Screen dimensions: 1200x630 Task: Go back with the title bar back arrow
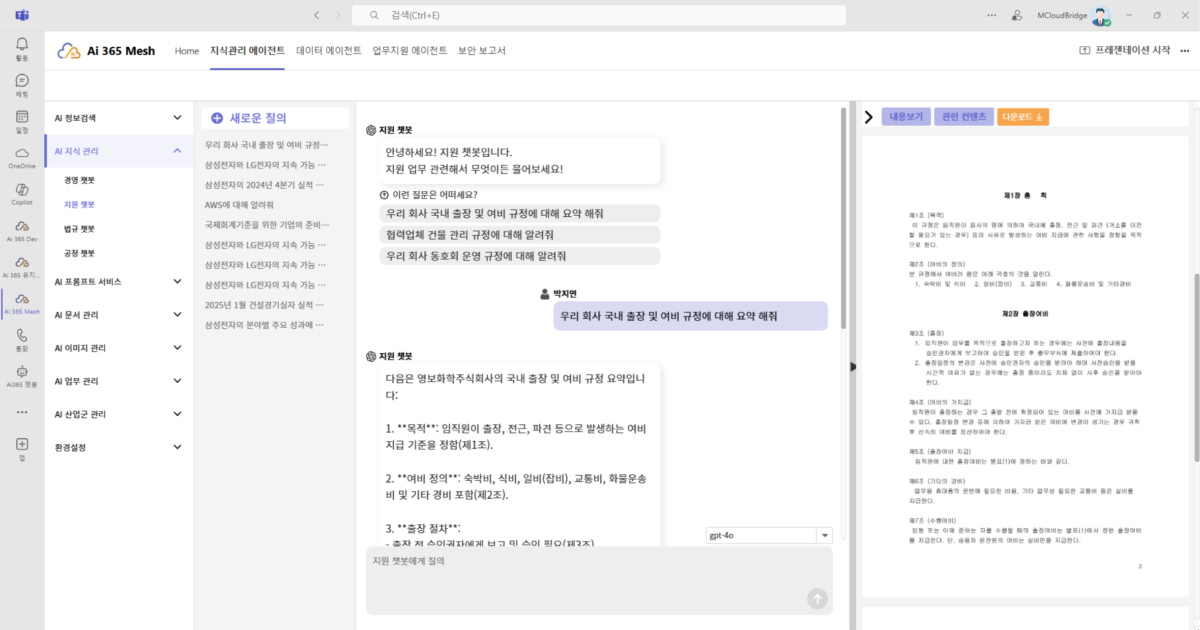click(x=316, y=15)
